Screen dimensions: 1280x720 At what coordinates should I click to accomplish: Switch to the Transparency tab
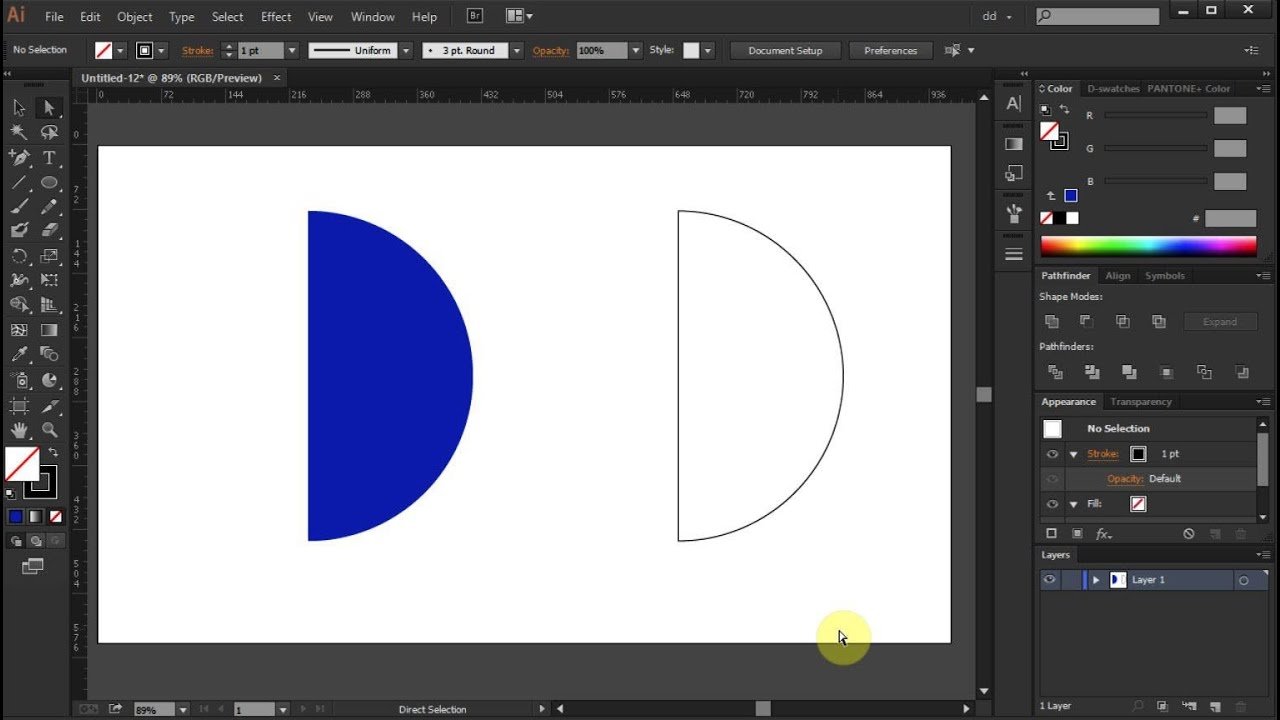pyautogui.click(x=1141, y=402)
